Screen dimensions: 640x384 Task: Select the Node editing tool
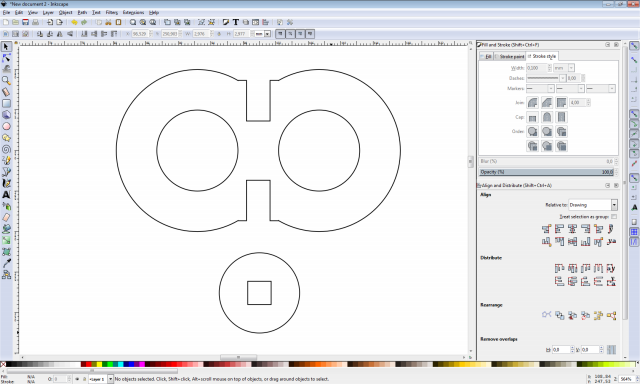pos(6,58)
